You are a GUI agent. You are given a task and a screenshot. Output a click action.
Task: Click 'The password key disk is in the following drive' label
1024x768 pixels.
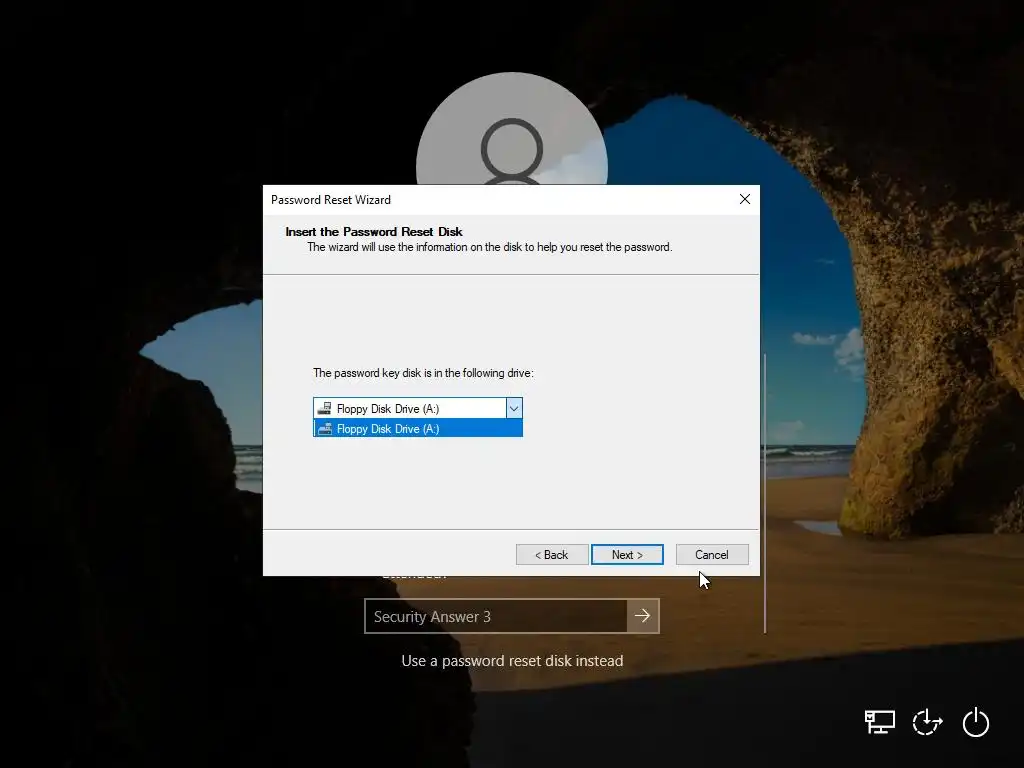[x=423, y=373]
